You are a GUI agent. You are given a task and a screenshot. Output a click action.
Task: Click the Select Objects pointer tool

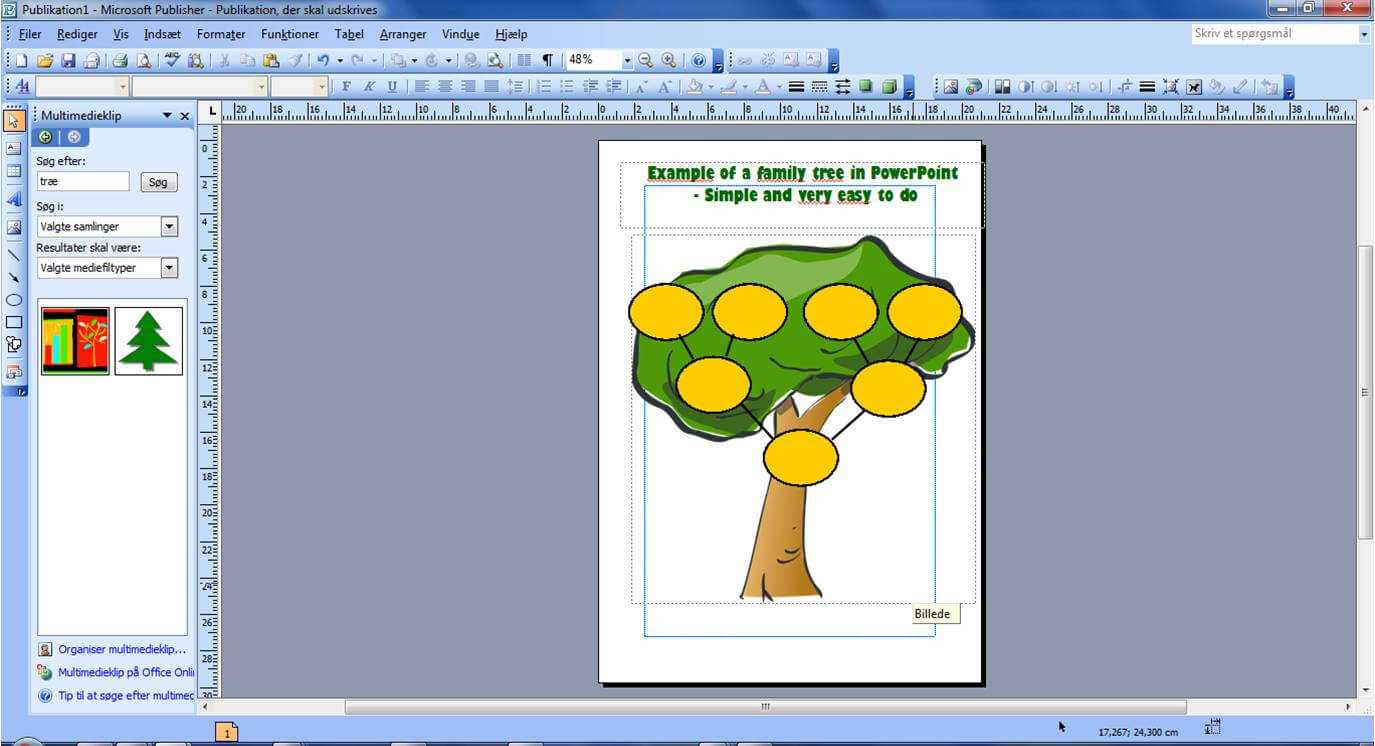[14, 121]
